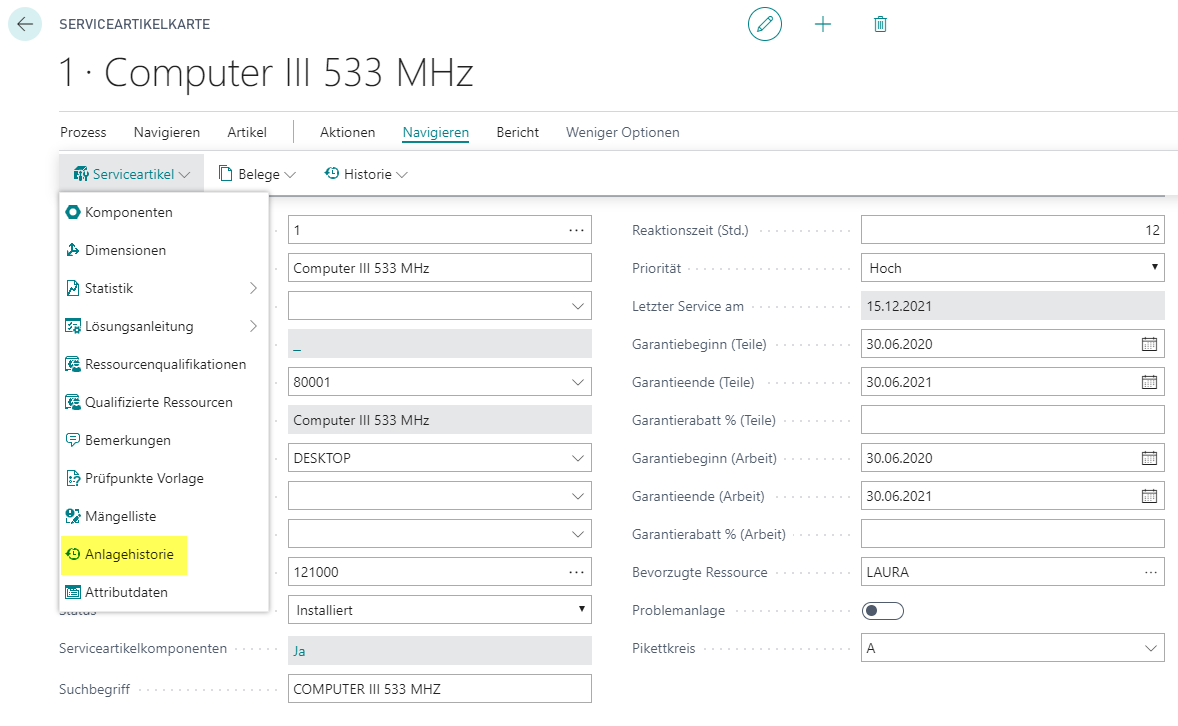This screenshot has height=726, width=1178.
Task: Open the Aktionen tab
Action: (x=347, y=132)
